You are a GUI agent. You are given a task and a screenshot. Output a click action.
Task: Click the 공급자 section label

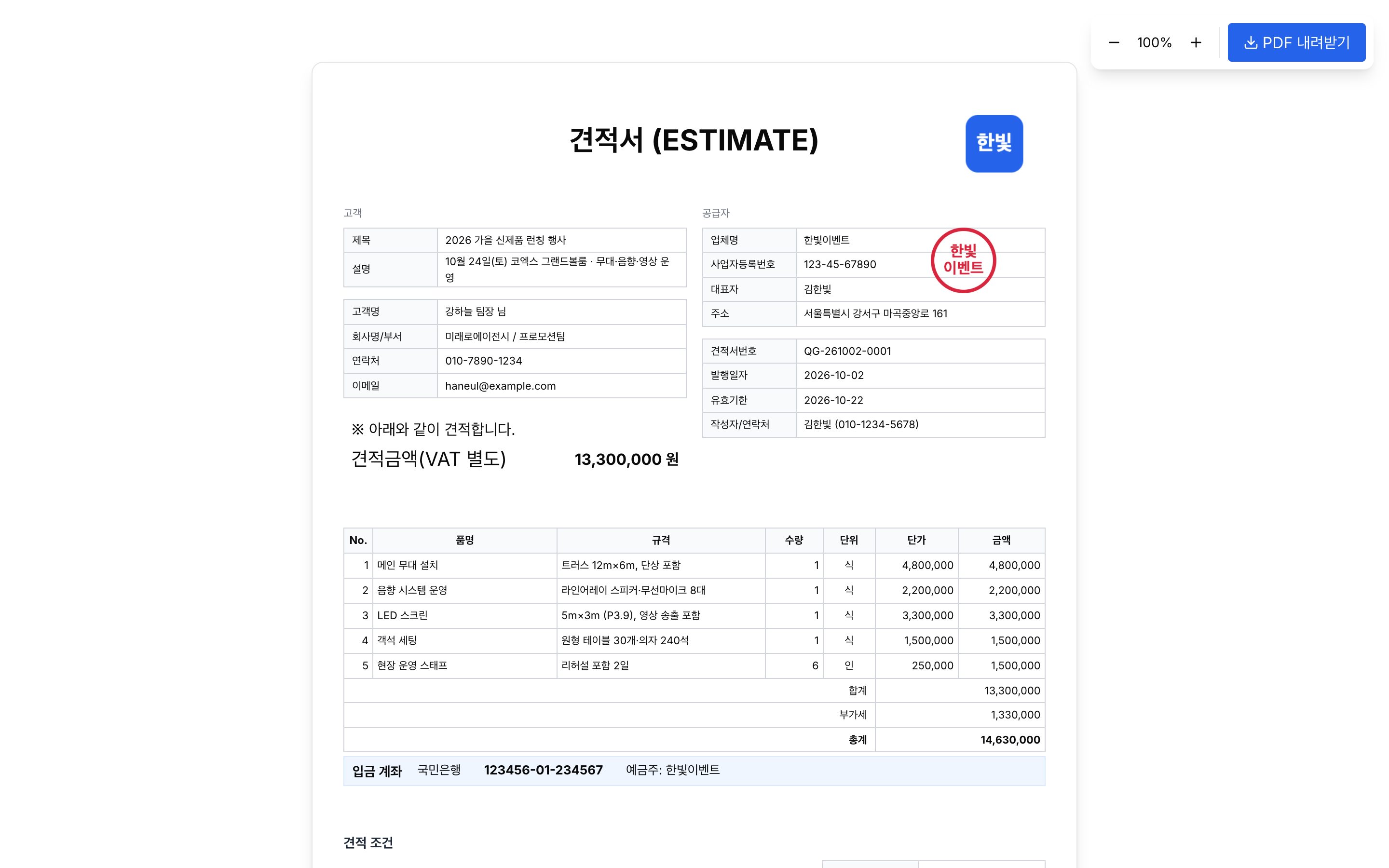click(x=715, y=213)
